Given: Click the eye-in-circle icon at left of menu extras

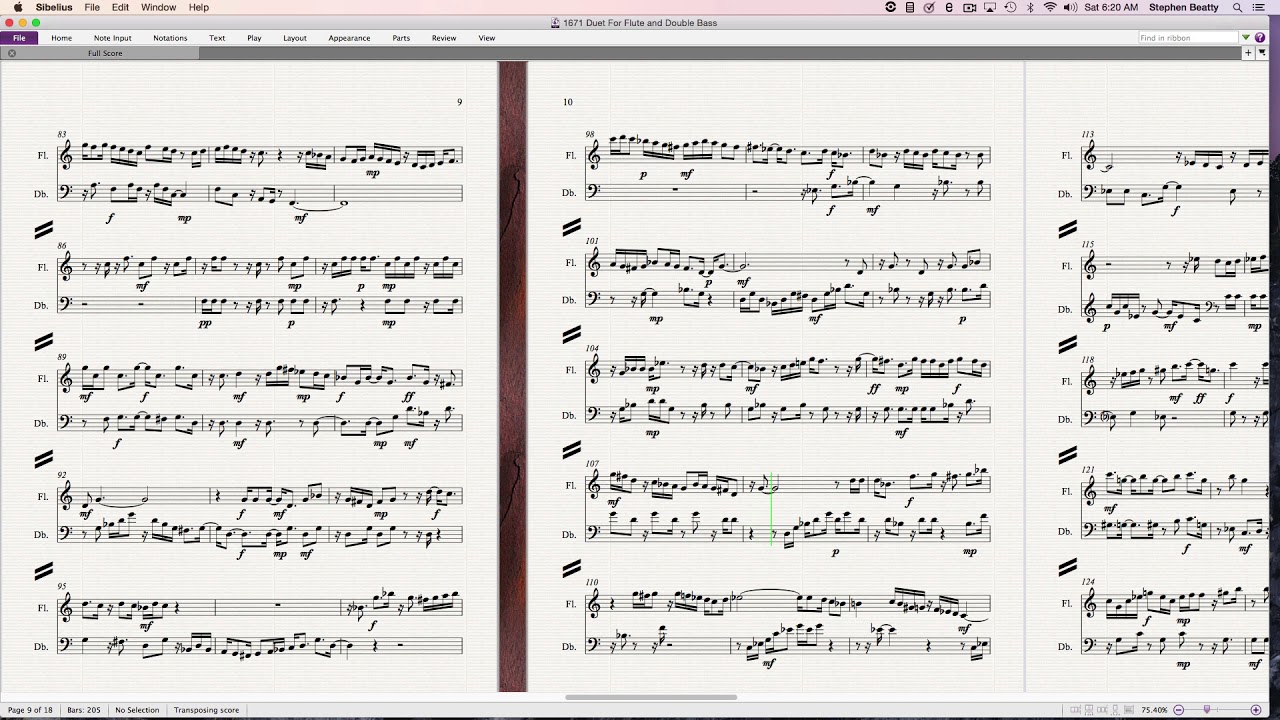Looking at the screenshot, I should pyautogui.click(x=891, y=7).
